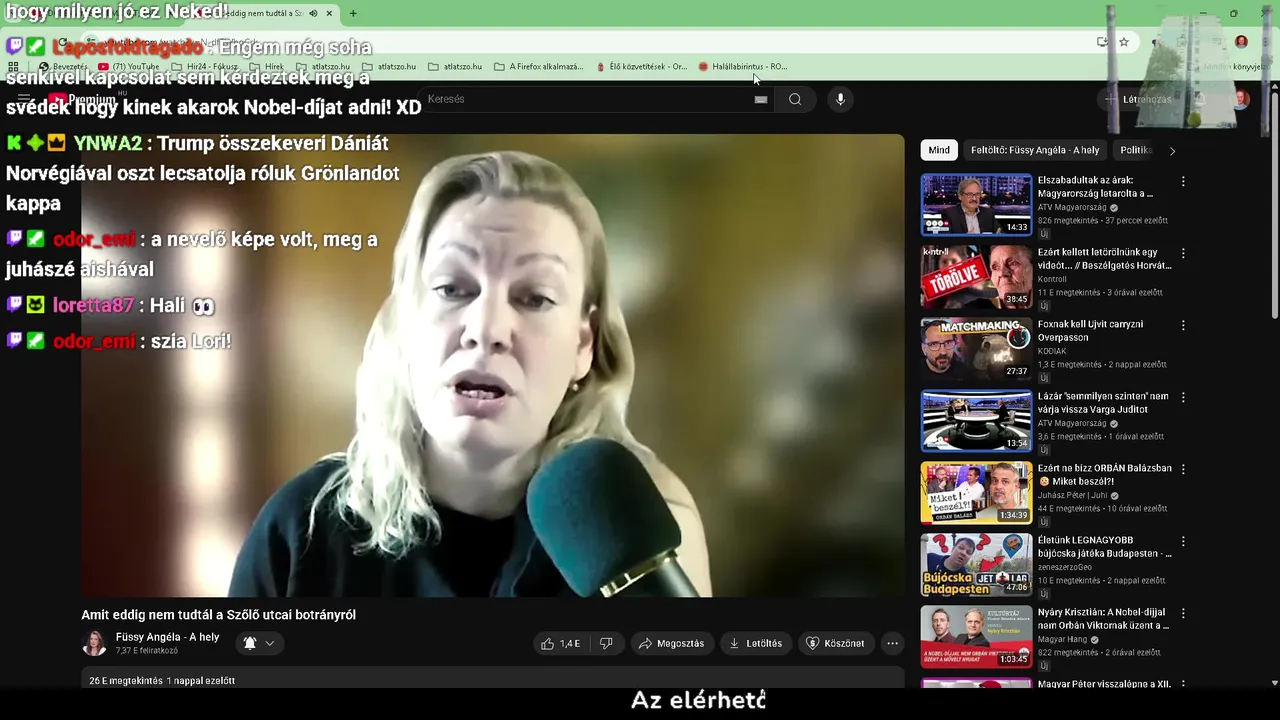Click the YouTube search magnifier icon
Screen dimensions: 1280x720
[x=795, y=99]
